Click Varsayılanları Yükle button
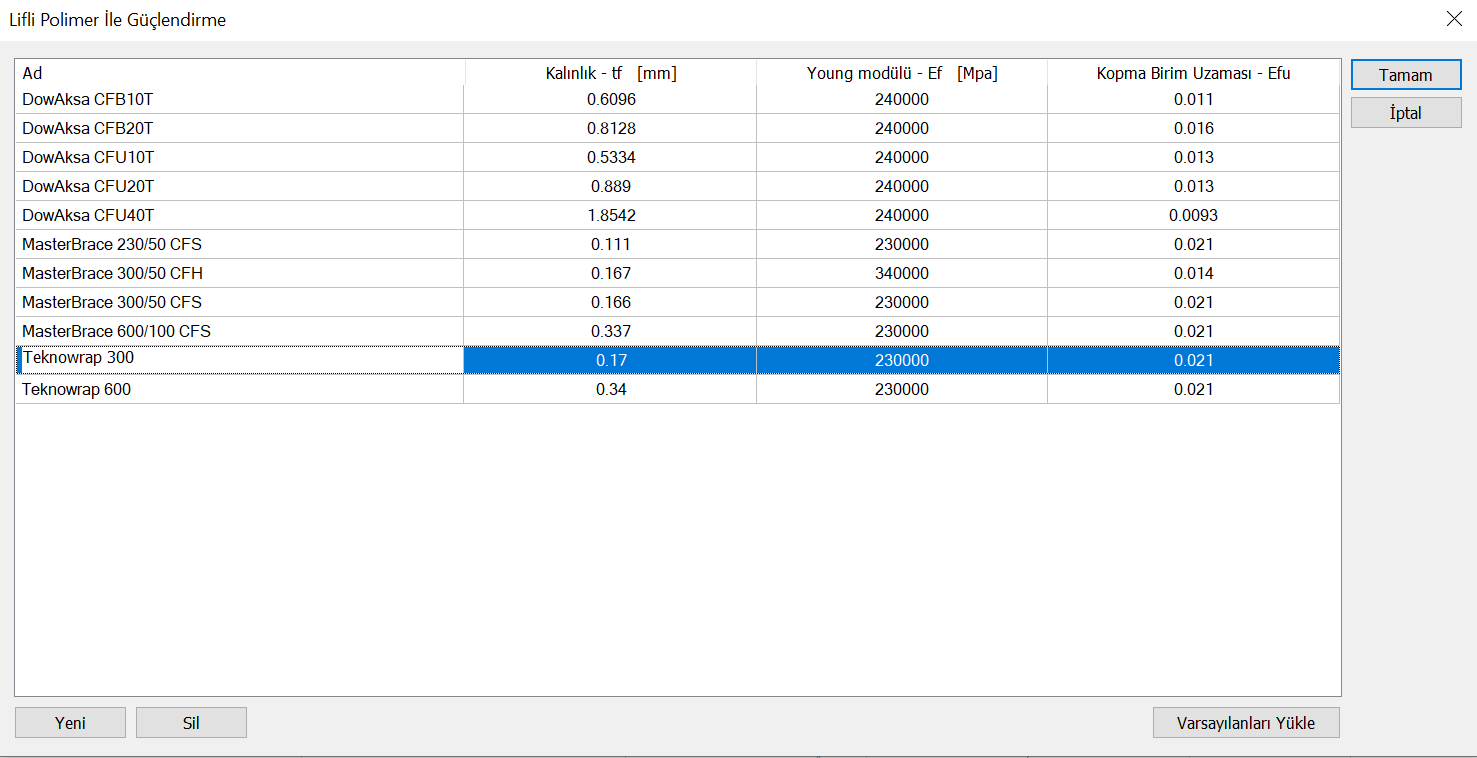This screenshot has height=758, width=1477. click(x=1245, y=723)
